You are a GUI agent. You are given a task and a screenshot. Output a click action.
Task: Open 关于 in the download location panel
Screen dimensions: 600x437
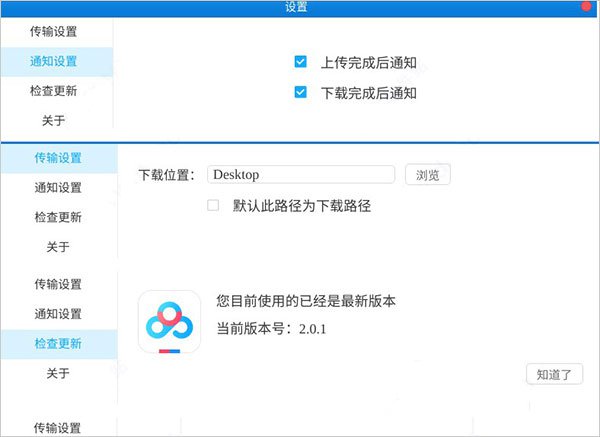pyautogui.click(x=58, y=247)
